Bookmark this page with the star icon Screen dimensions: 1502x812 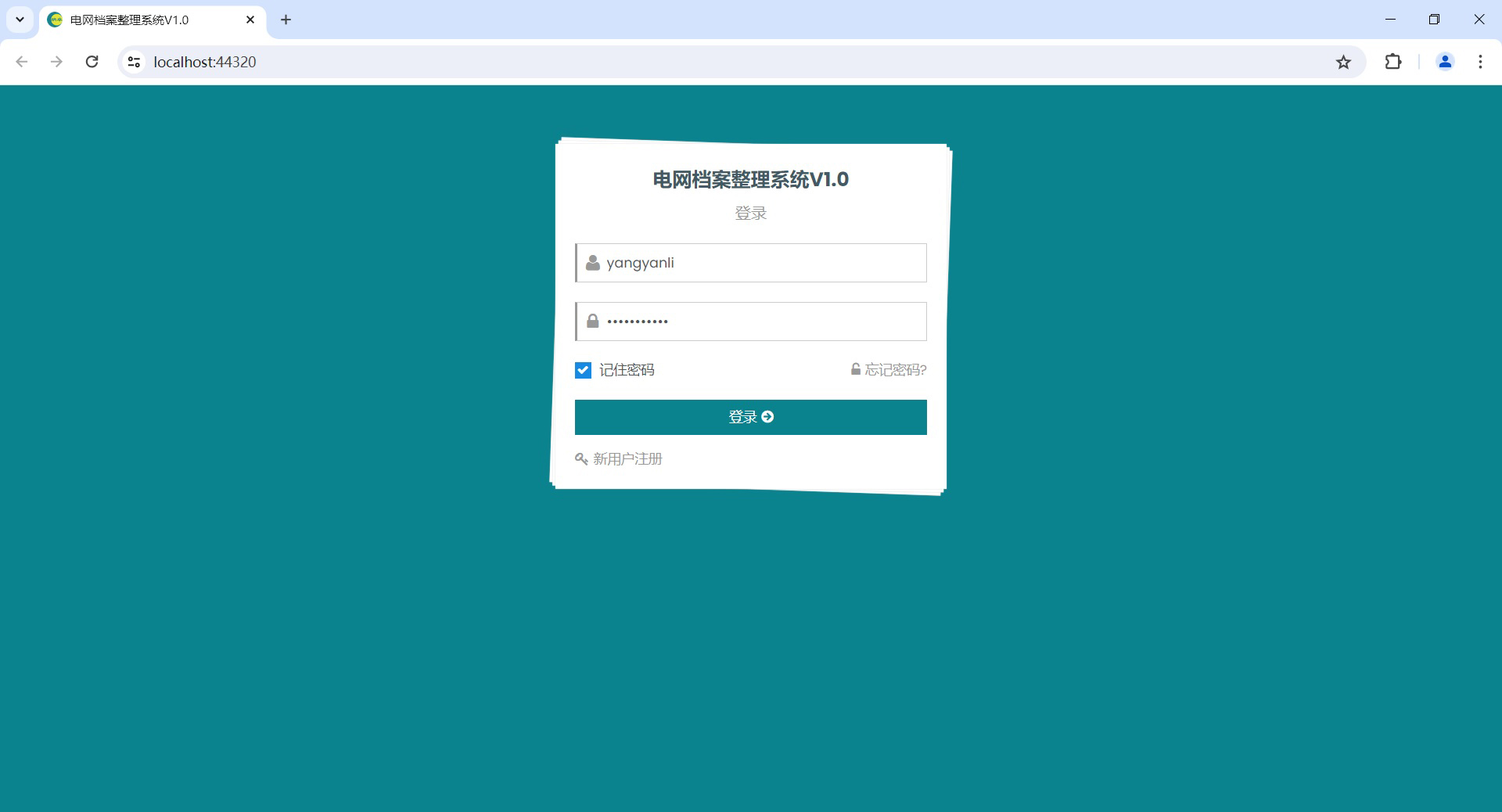tap(1343, 62)
